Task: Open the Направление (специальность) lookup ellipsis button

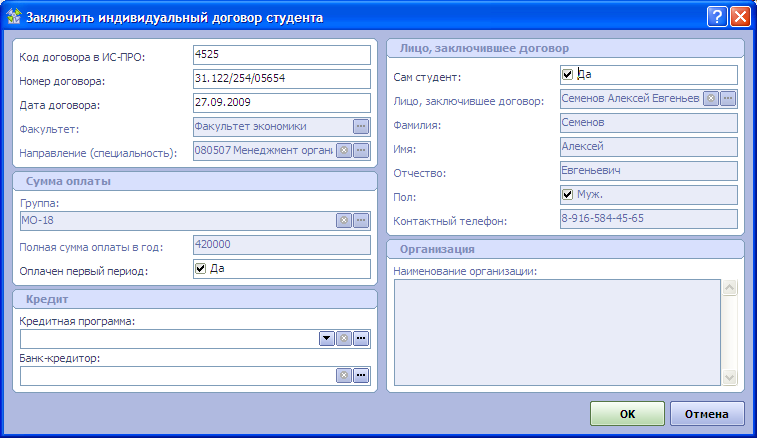Action: [361, 151]
